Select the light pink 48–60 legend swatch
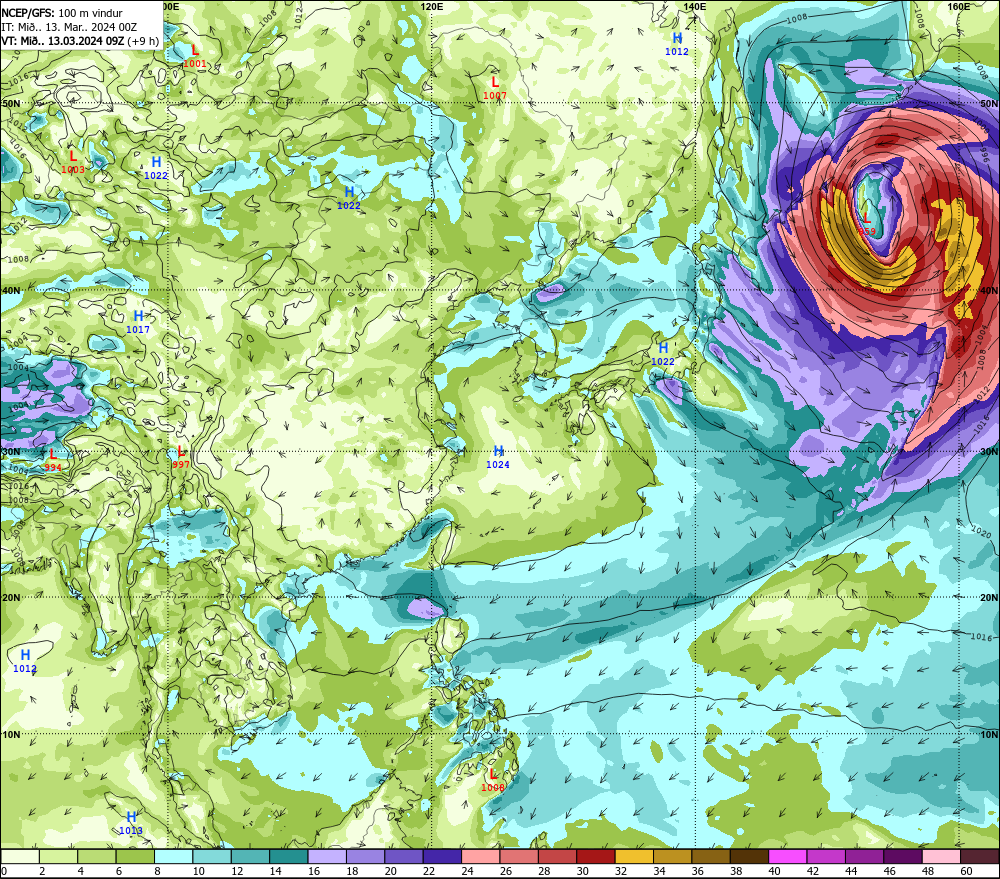1000x879 pixels. 941,857
